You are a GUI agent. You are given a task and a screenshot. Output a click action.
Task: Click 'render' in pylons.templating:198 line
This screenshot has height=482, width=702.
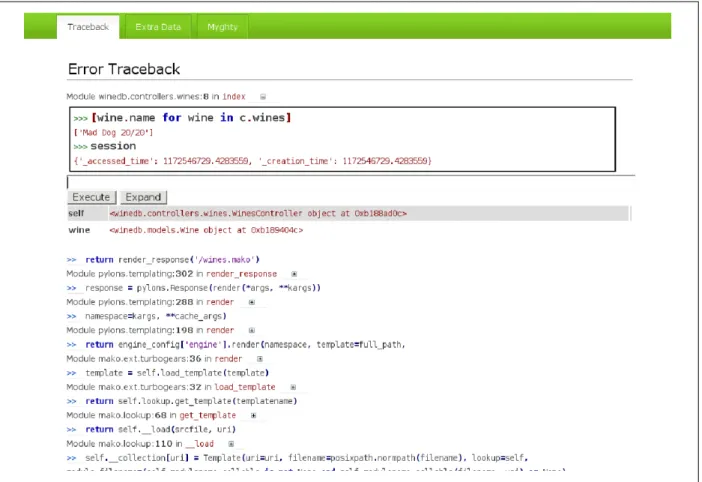coord(220,330)
